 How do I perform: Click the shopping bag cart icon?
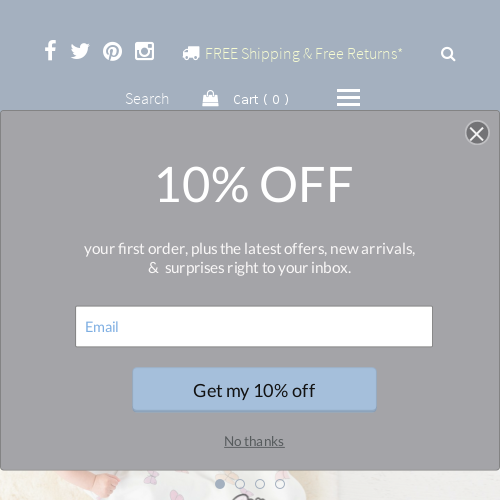[x=210, y=98]
